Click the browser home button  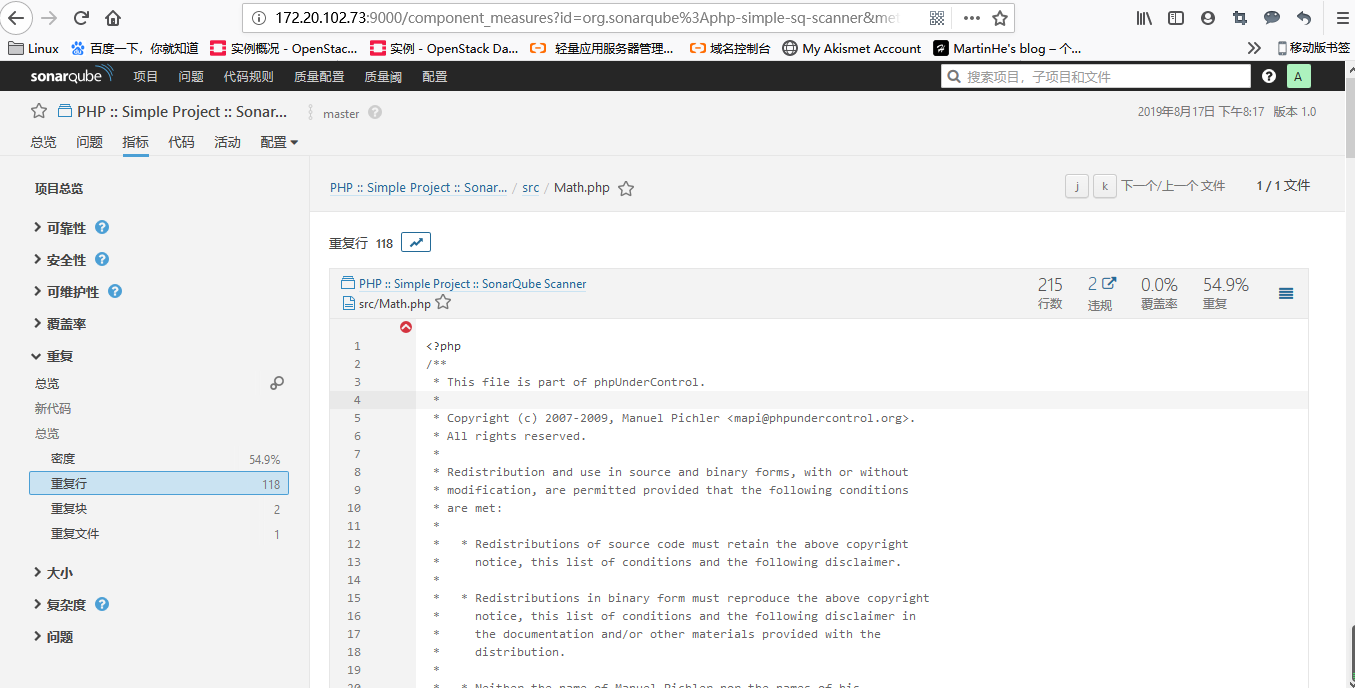tap(113, 18)
